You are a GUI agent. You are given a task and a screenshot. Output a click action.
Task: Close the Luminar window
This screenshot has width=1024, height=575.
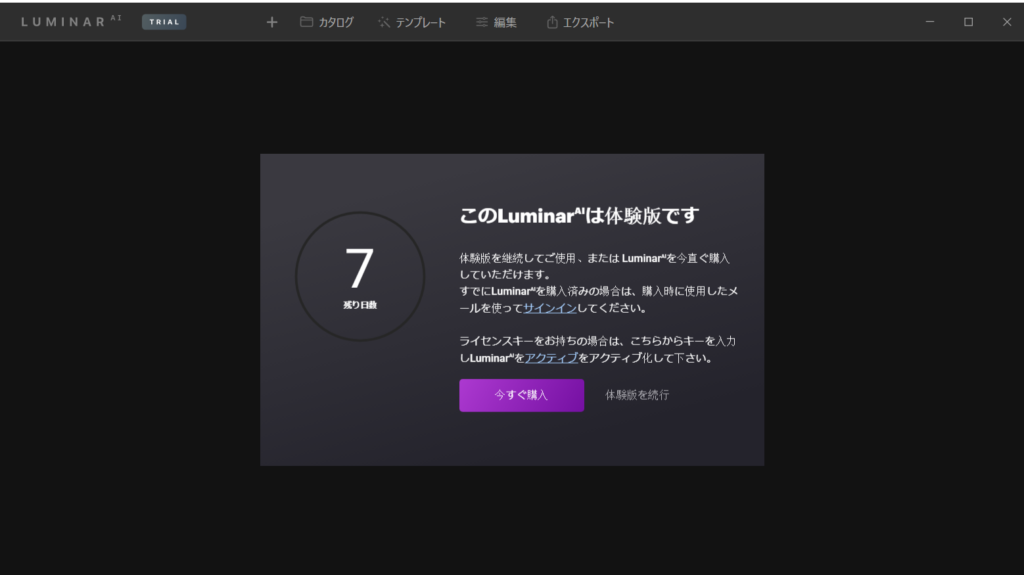(x=1007, y=22)
